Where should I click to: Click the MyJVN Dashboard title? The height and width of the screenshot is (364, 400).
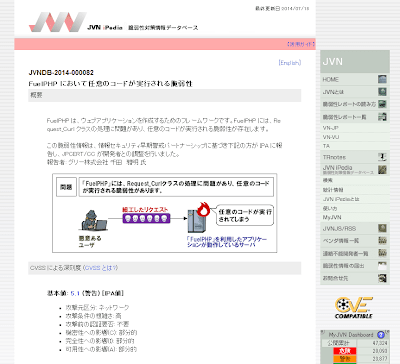(351, 335)
